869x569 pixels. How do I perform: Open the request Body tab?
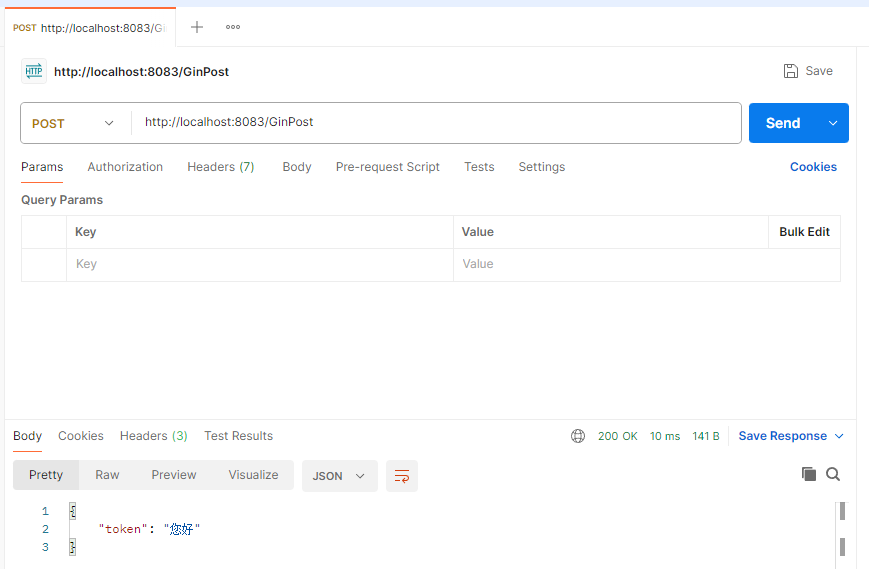[297, 167]
